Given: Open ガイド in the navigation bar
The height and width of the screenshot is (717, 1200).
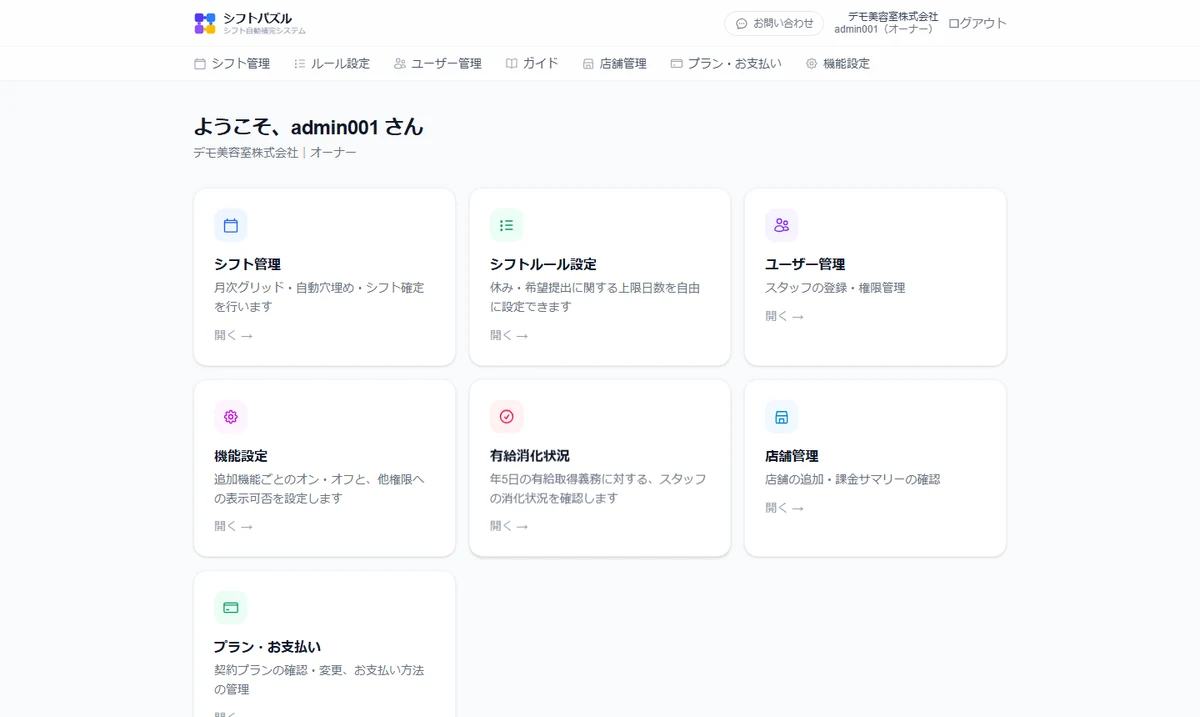Looking at the screenshot, I should point(532,63).
